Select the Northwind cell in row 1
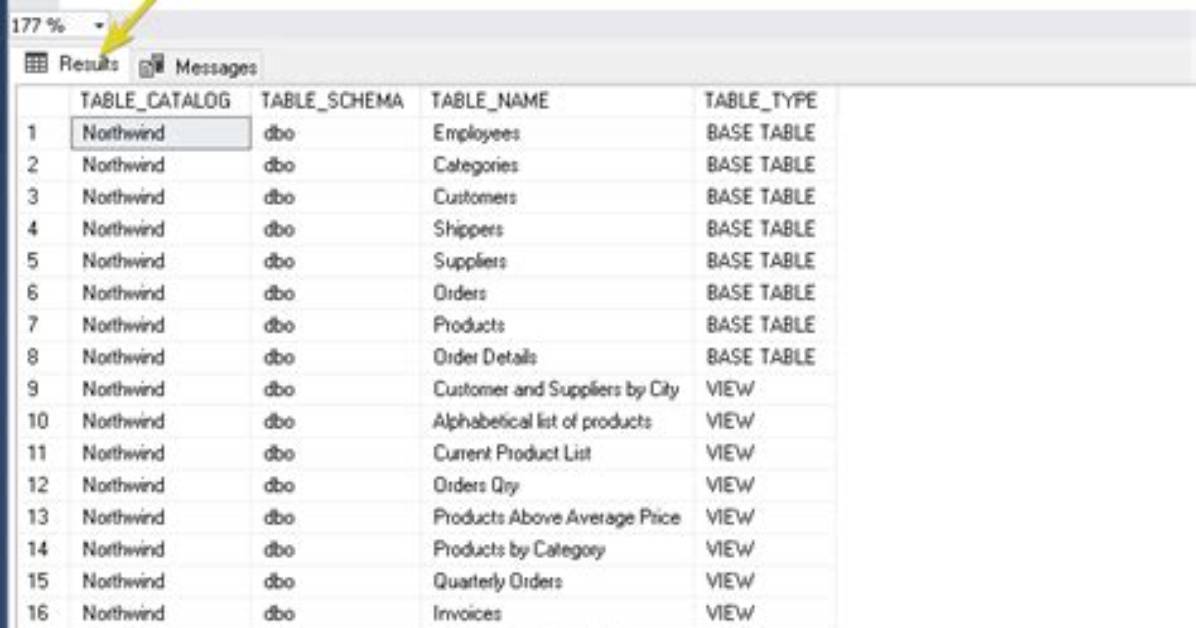This screenshot has height=628, width=1196. pos(160,133)
